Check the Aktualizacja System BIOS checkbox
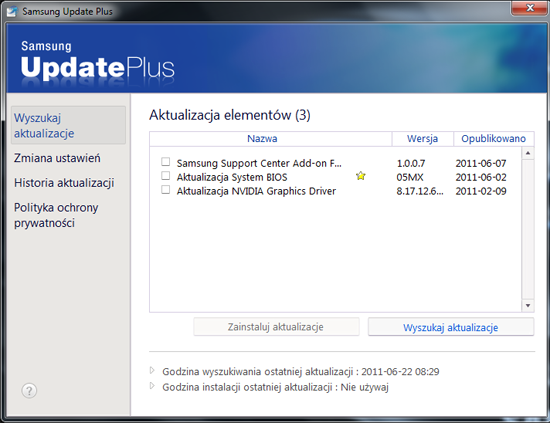The height and width of the screenshot is (423, 550). pos(166,175)
